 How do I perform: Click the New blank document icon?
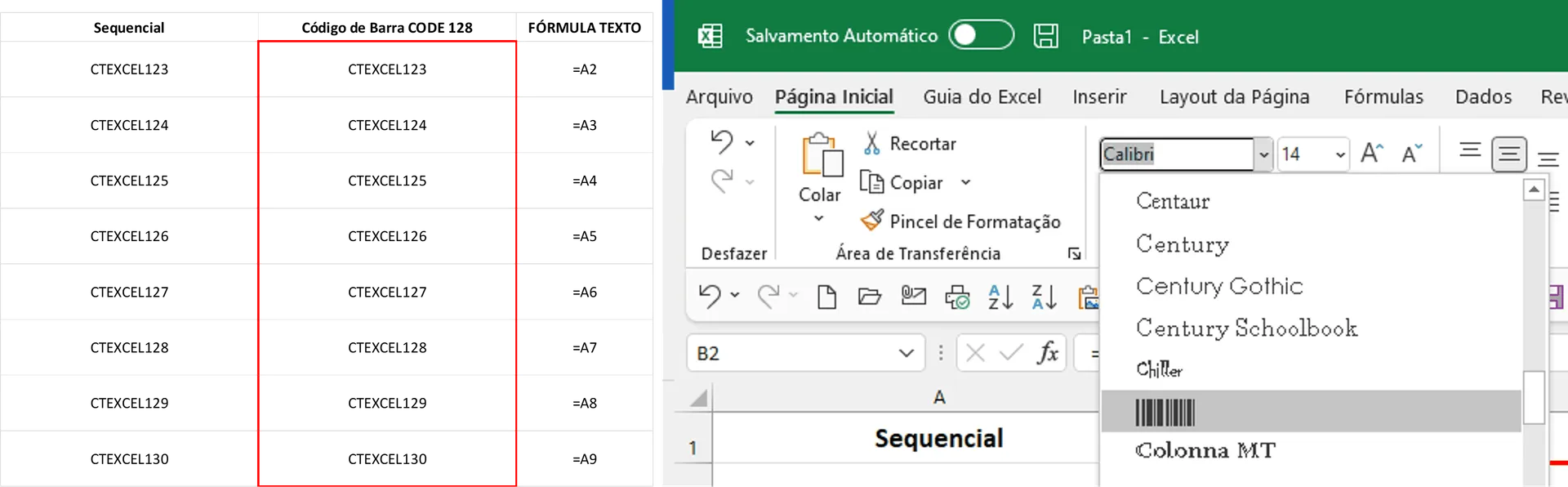tap(826, 297)
